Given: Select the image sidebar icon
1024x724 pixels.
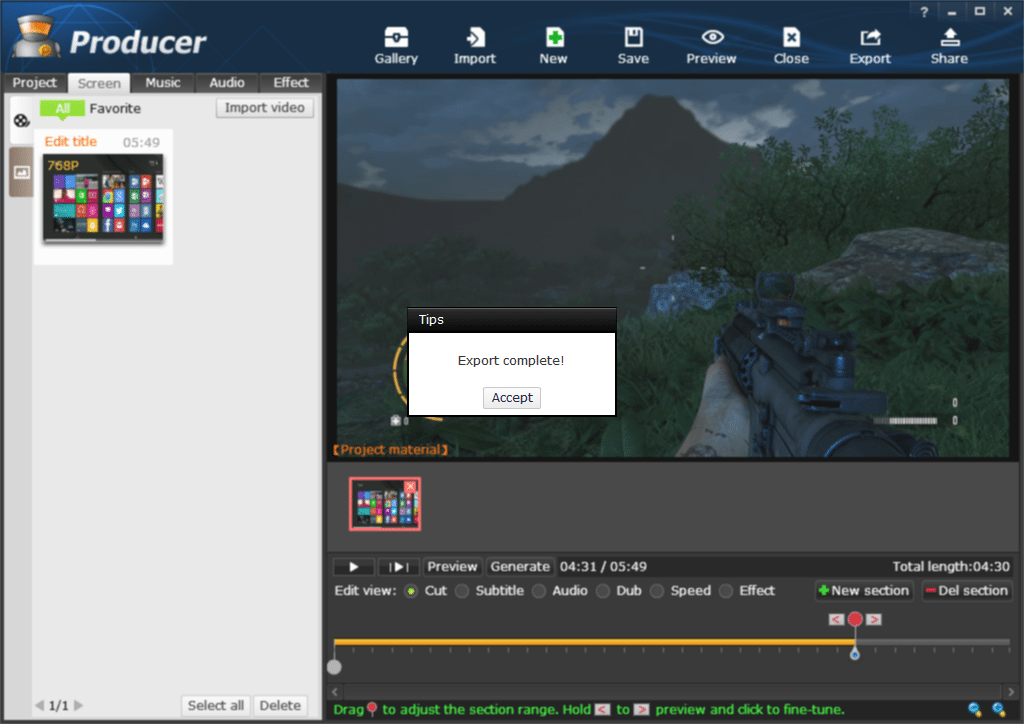Looking at the screenshot, I should [21, 172].
